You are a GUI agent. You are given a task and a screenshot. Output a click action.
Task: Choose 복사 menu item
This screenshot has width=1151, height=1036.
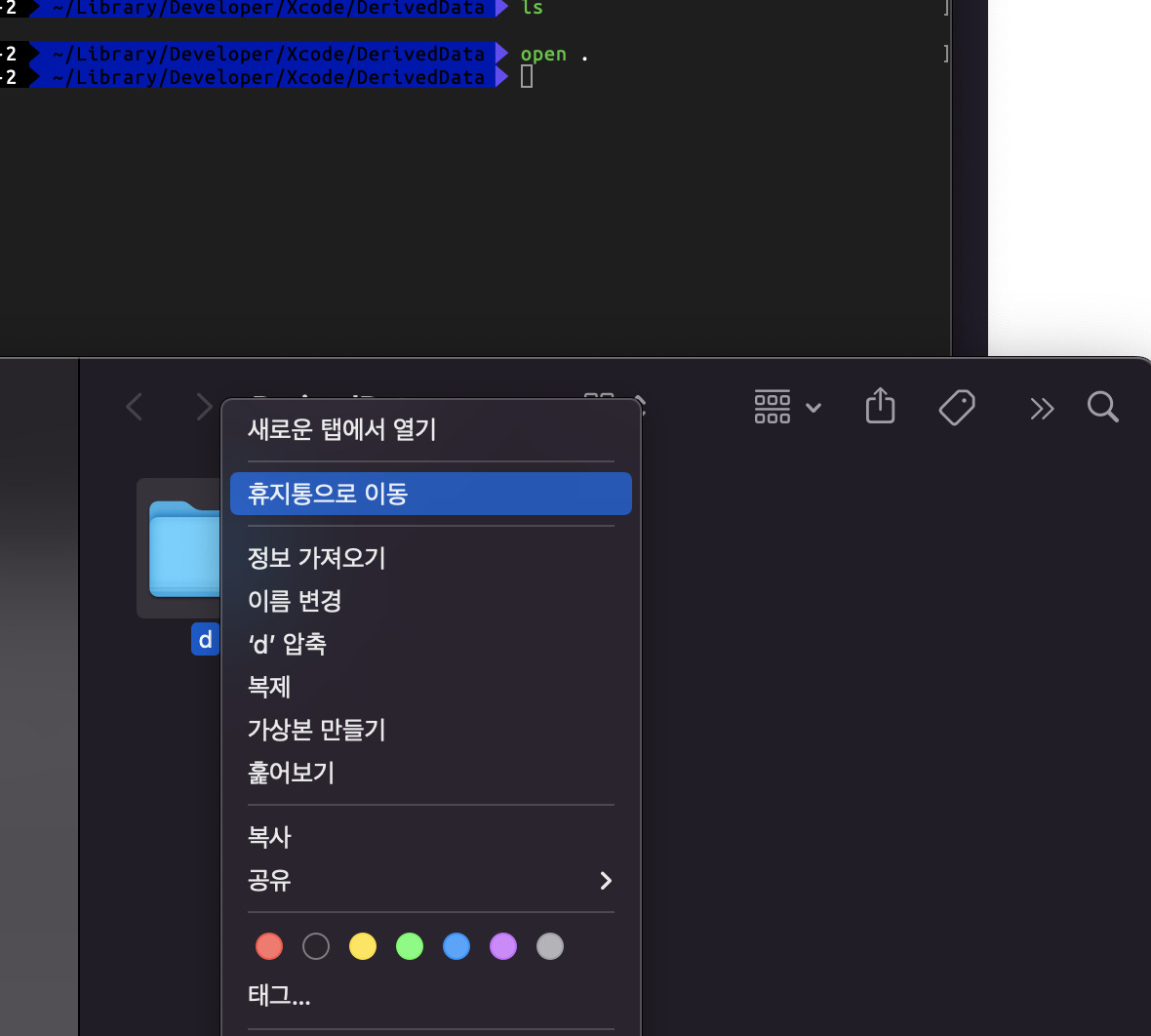(431, 837)
